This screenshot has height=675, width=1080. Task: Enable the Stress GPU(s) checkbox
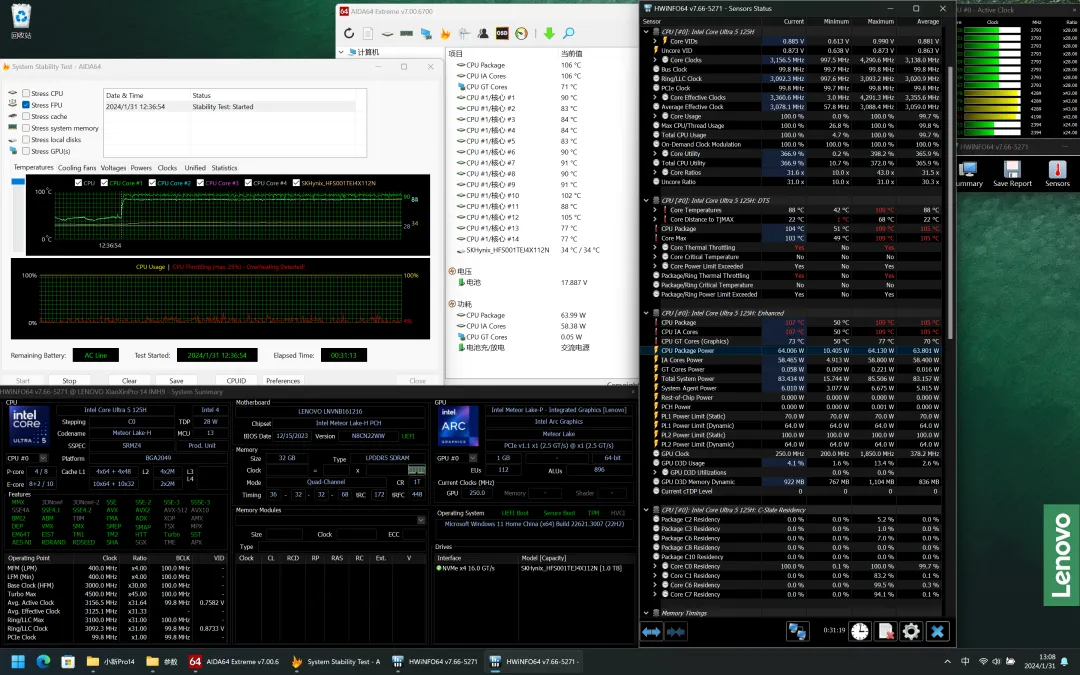click(25, 151)
